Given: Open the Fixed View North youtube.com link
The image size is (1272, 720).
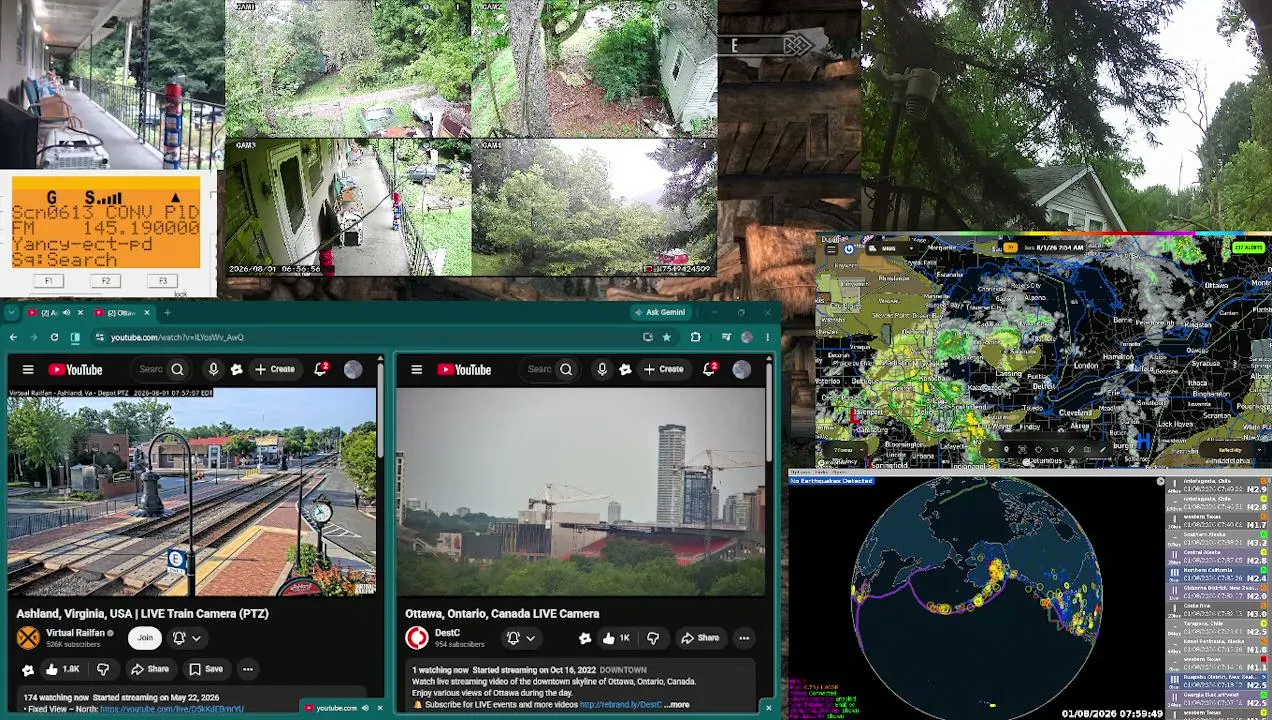Looking at the screenshot, I should [172, 709].
